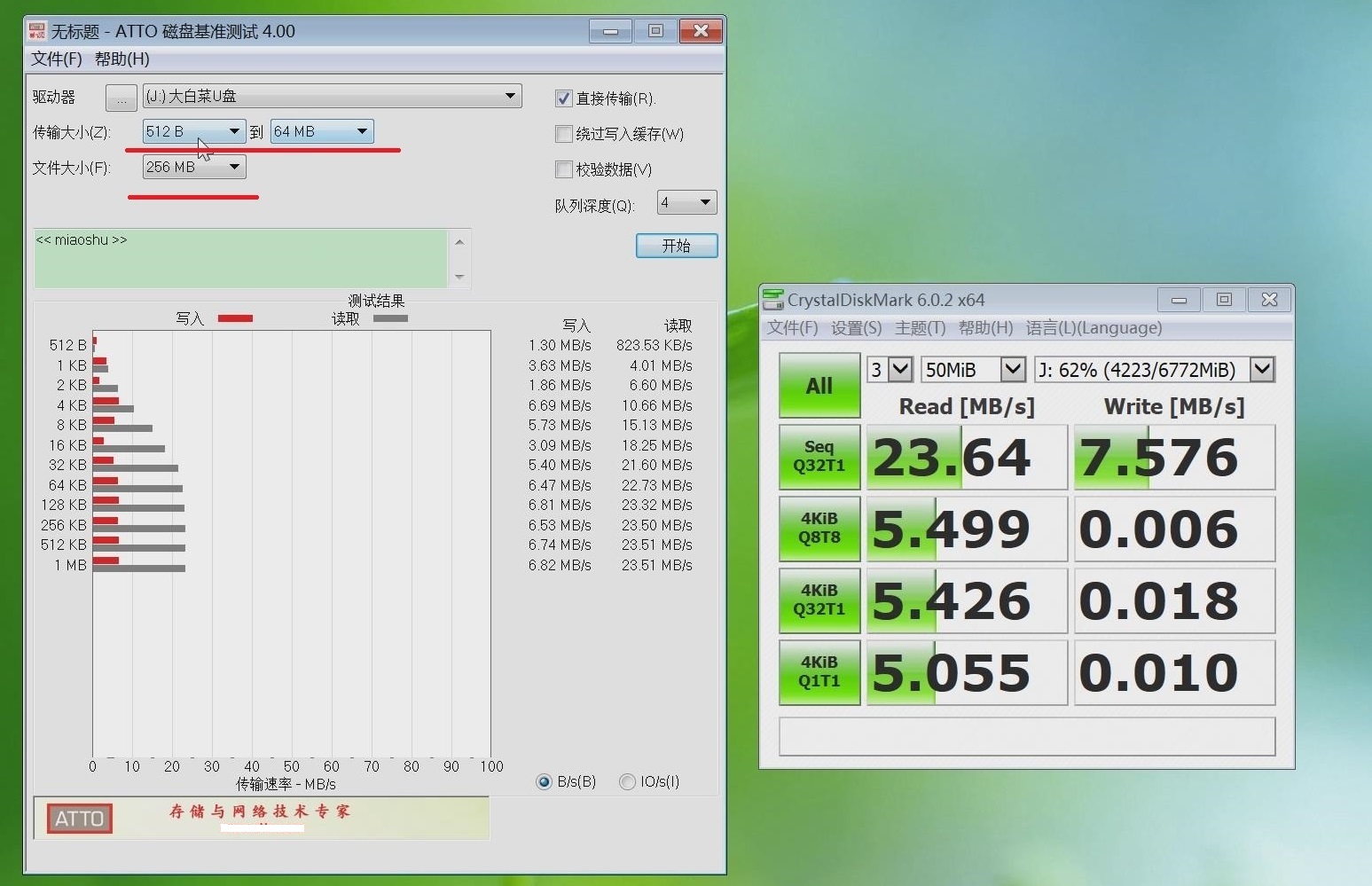This screenshot has width=1372, height=886.
Task: Click the empty comment field in CrystalDiskMark
Action: coord(1027,736)
